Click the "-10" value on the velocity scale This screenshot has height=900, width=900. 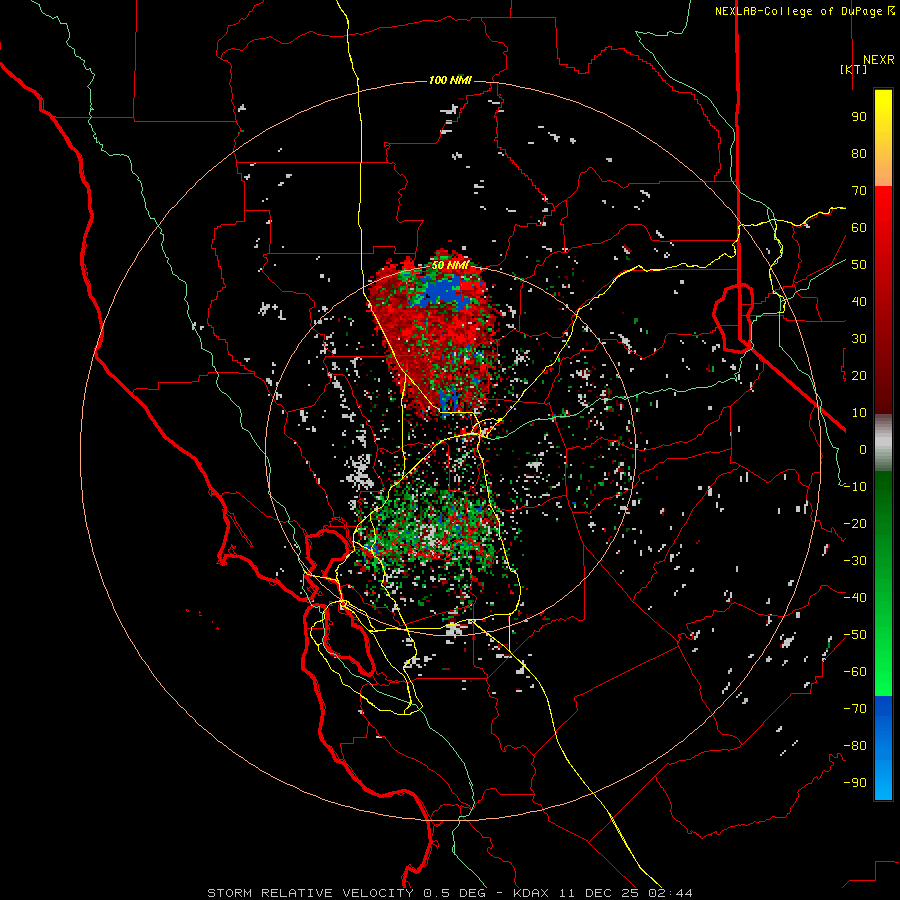point(855,487)
